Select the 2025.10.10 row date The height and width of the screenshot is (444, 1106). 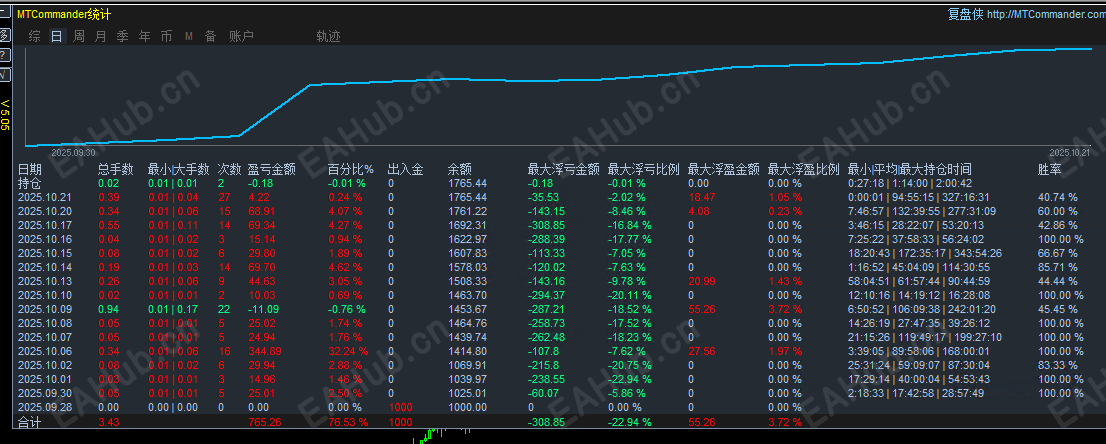pyautogui.click(x=44, y=295)
